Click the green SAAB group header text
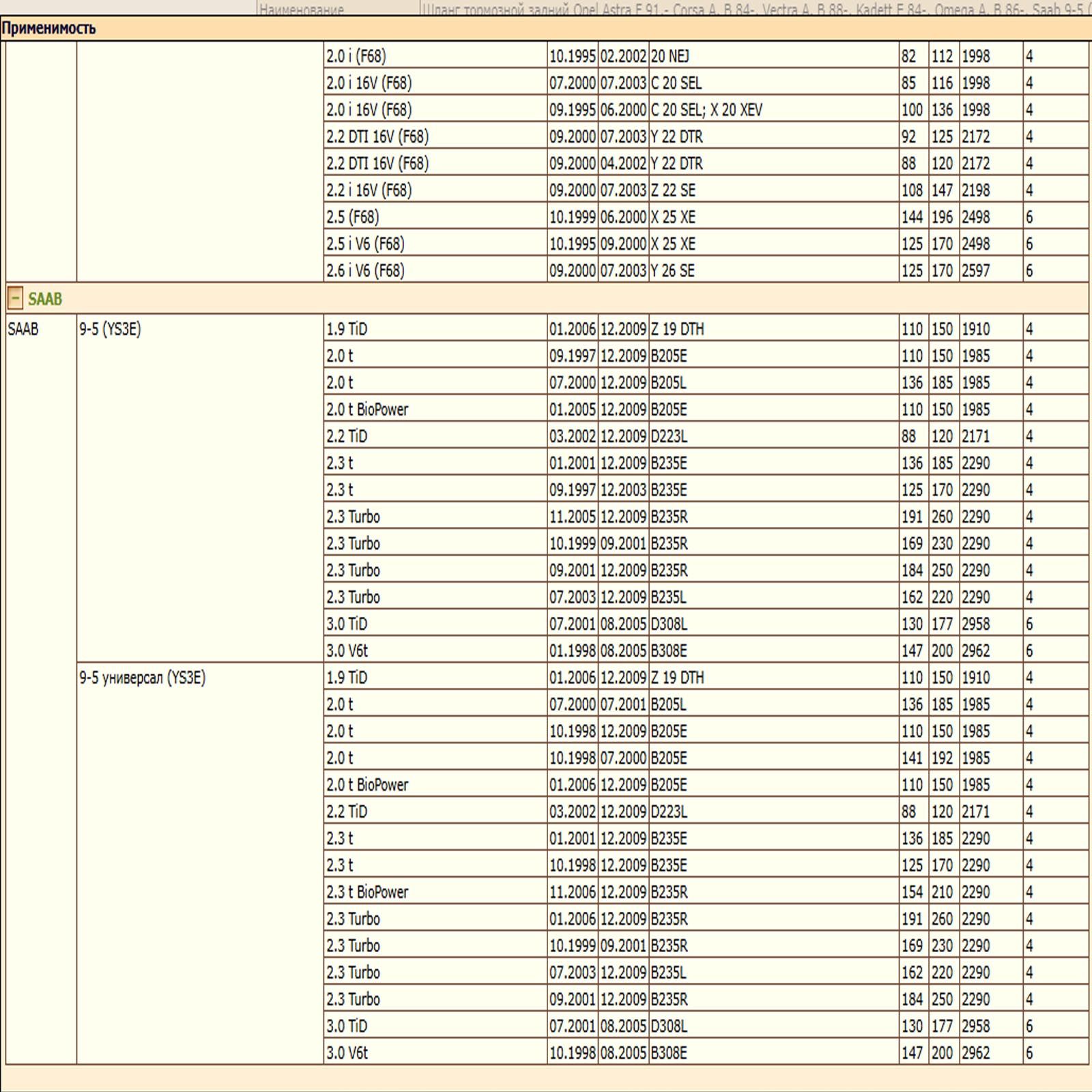 pyautogui.click(x=45, y=299)
